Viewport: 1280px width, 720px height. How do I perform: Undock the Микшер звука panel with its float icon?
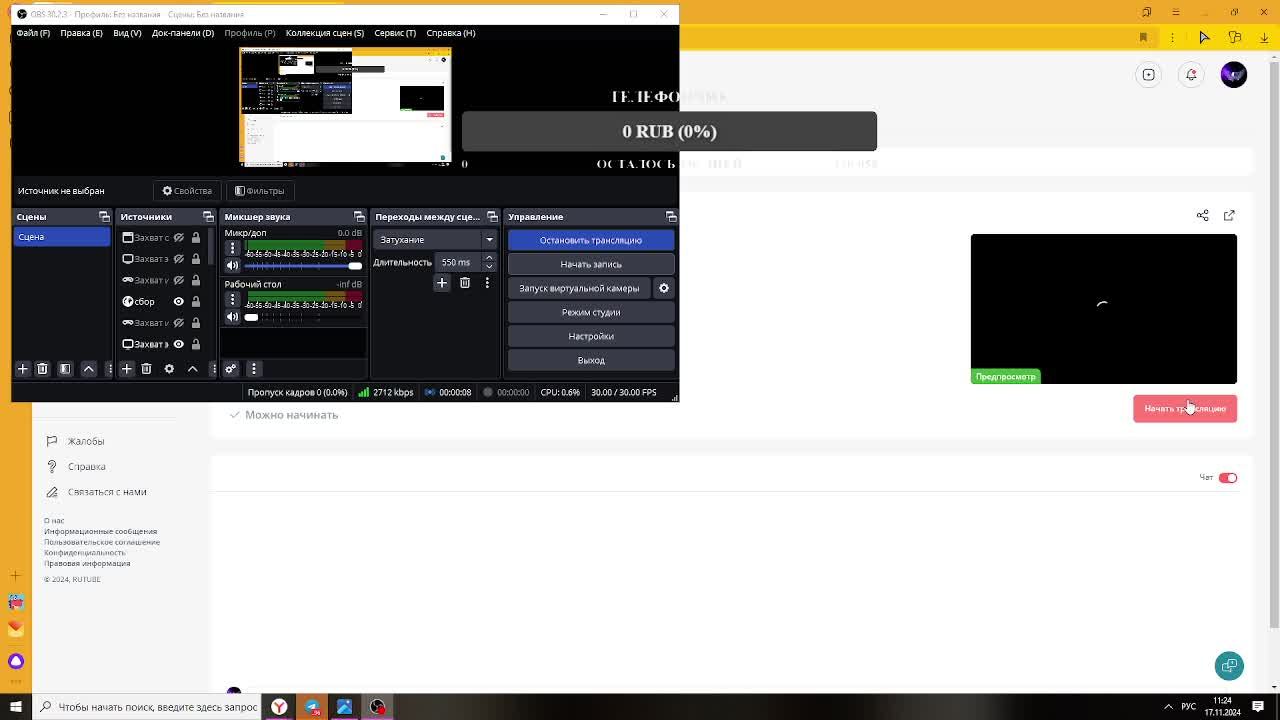coord(359,217)
